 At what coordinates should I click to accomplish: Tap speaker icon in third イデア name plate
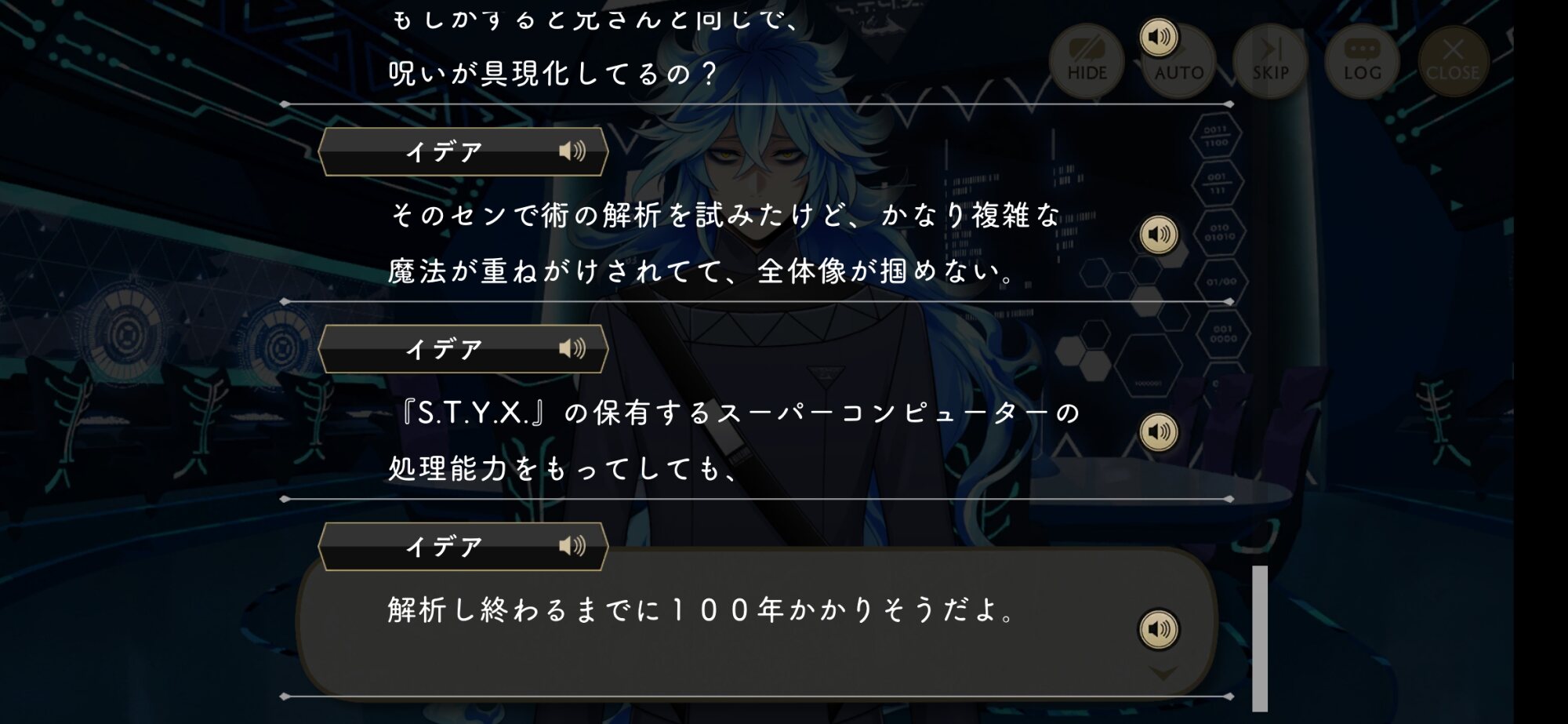[x=572, y=546]
